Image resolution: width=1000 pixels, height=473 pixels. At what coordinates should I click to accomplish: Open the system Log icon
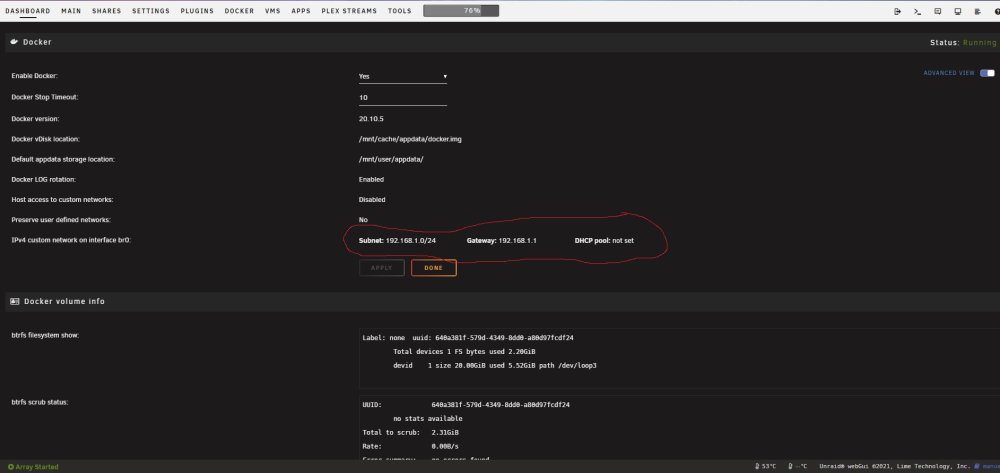[x=977, y=11]
